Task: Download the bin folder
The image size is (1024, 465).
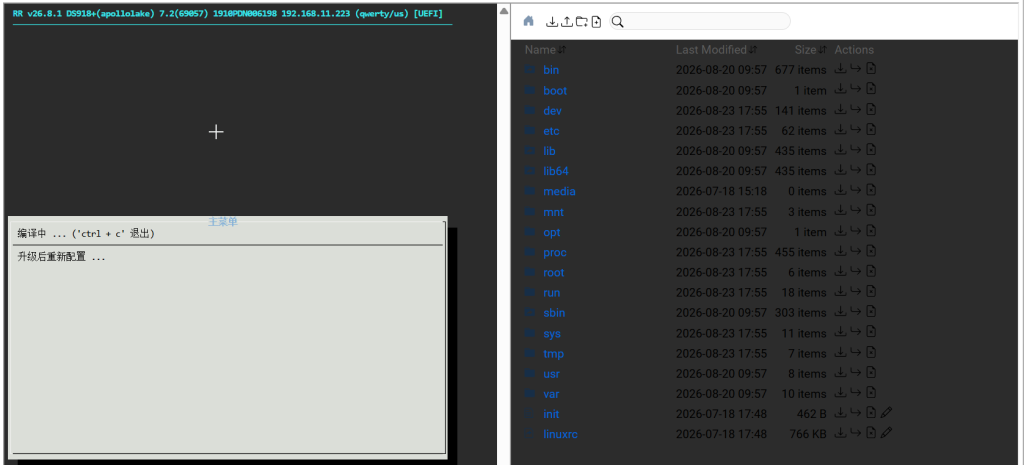Action: pos(841,69)
